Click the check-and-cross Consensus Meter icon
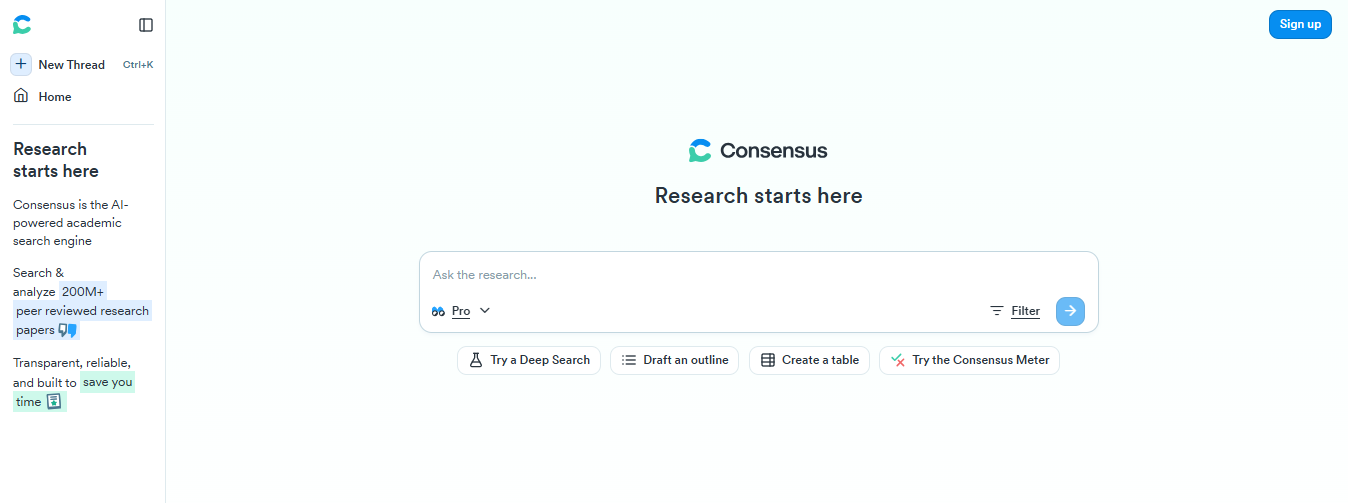This screenshot has height=503, width=1348. pos(898,360)
